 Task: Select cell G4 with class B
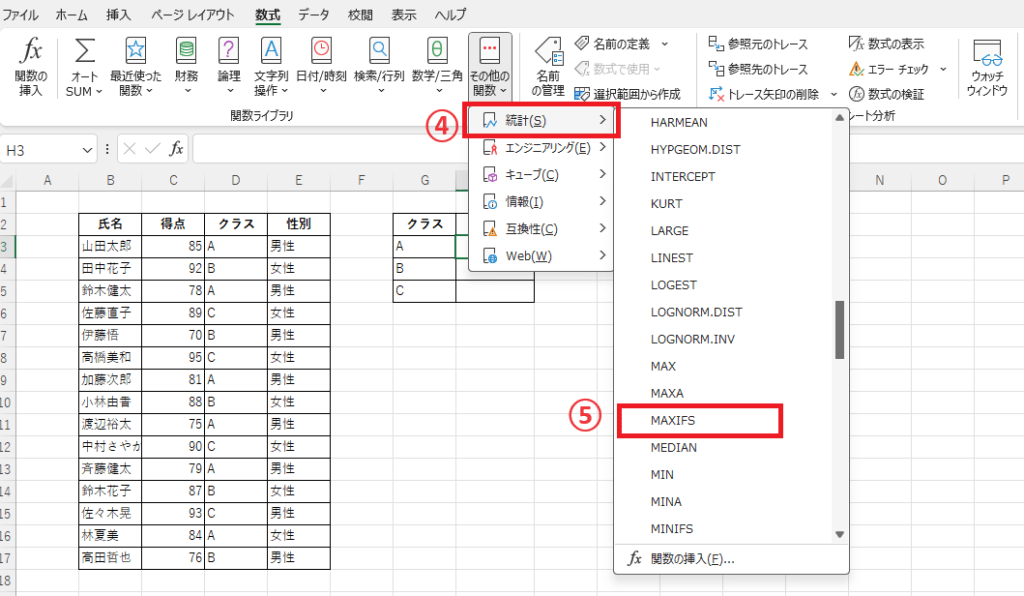[424, 268]
